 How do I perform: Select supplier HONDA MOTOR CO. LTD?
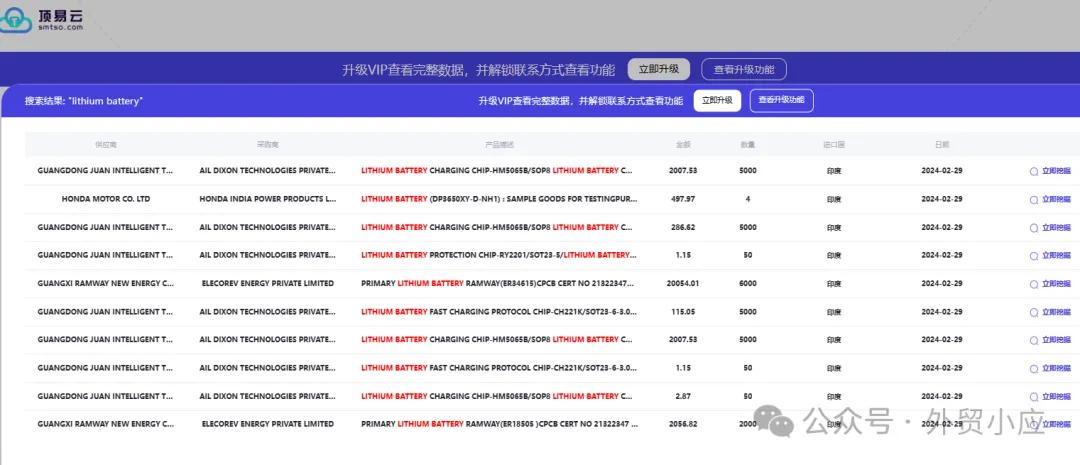(x=105, y=199)
